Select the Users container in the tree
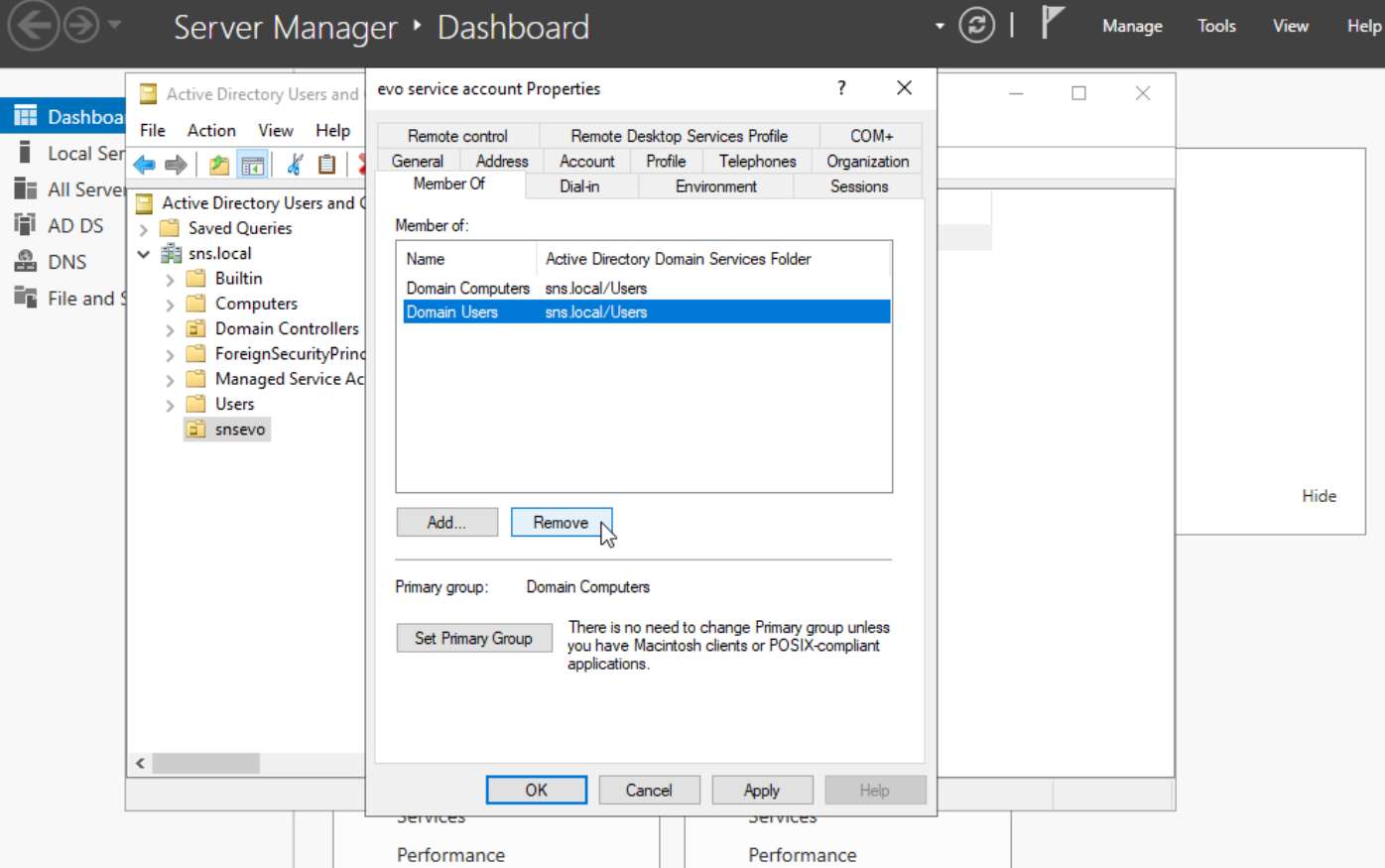Screen dimensions: 1385x868 pos(235,404)
